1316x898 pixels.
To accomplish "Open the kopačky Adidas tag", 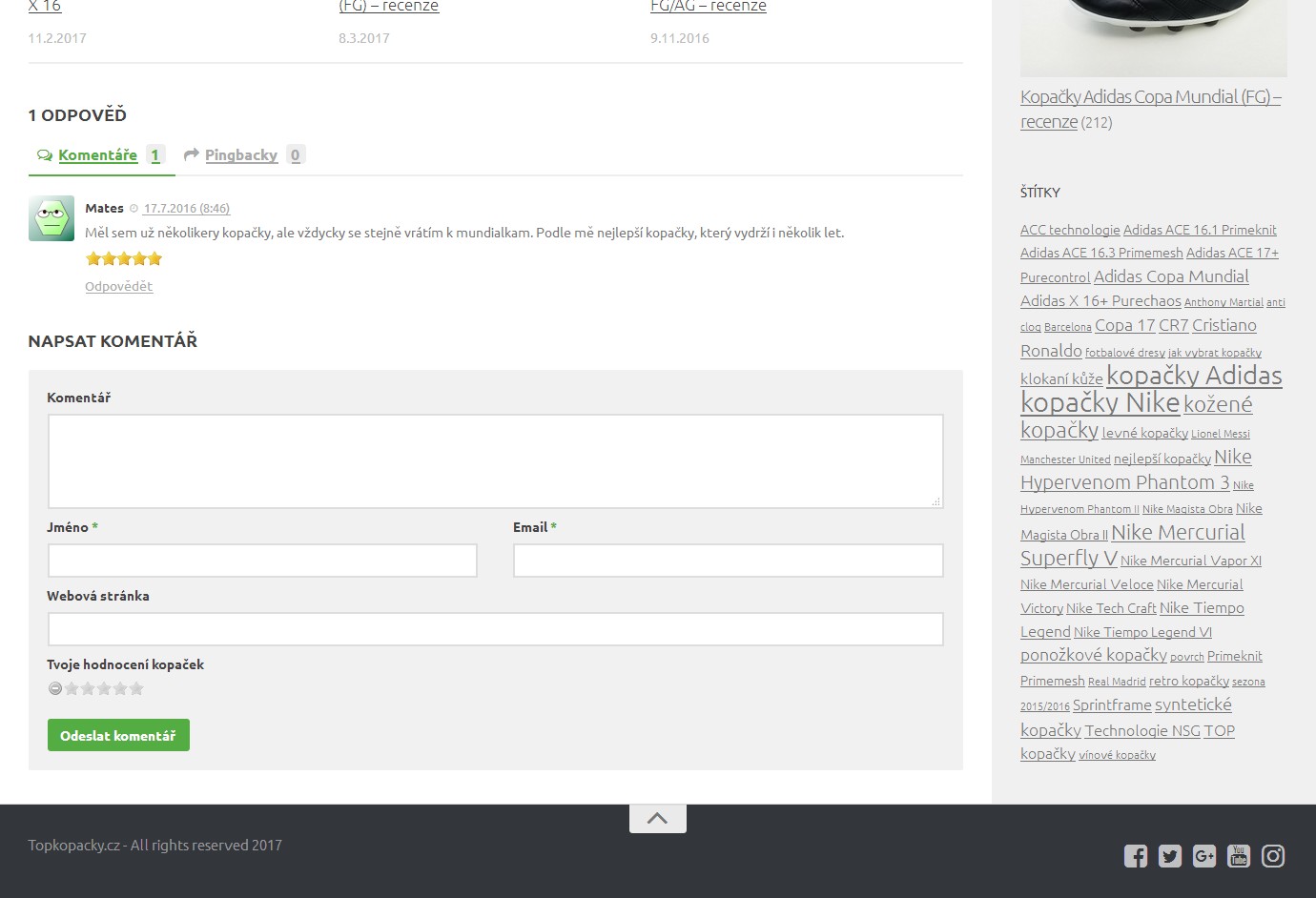I will point(1194,376).
